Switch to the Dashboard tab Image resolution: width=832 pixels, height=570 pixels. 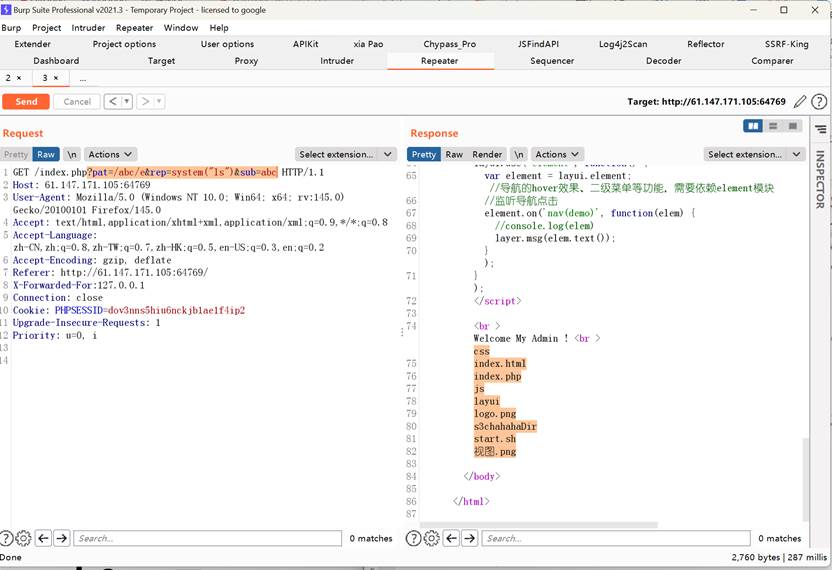click(x=56, y=61)
